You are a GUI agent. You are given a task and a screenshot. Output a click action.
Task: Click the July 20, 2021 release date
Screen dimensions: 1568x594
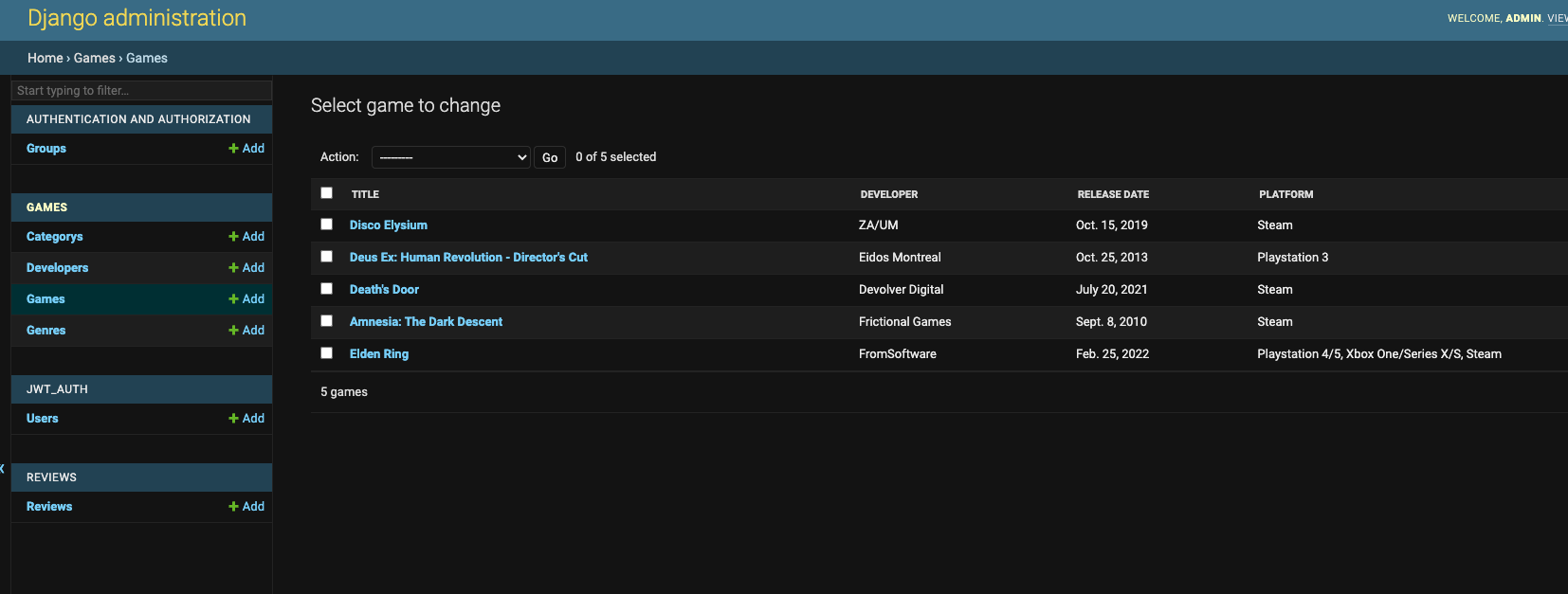coord(1112,290)
